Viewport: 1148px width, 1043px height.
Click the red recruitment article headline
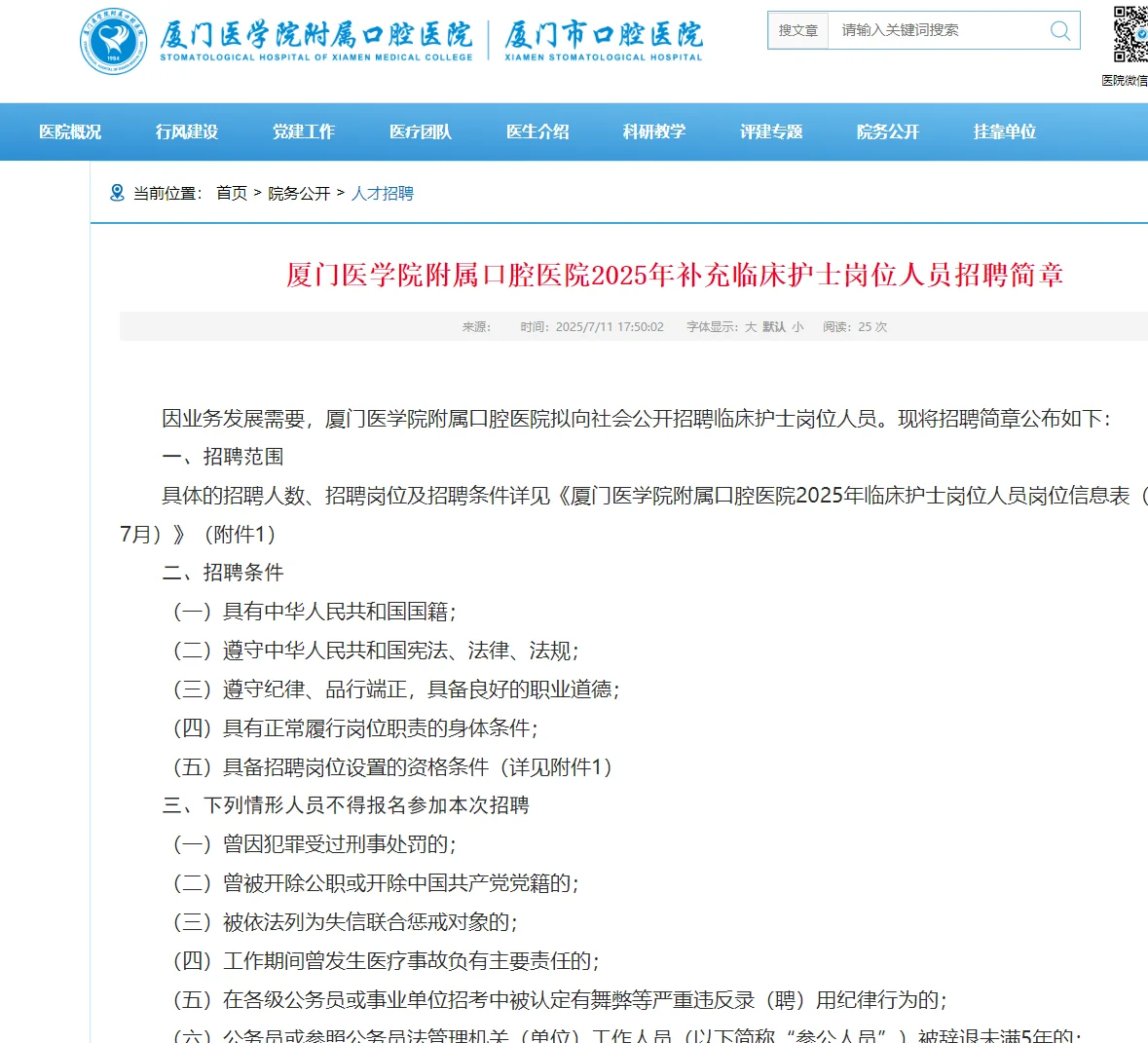[x=675, y=276]
